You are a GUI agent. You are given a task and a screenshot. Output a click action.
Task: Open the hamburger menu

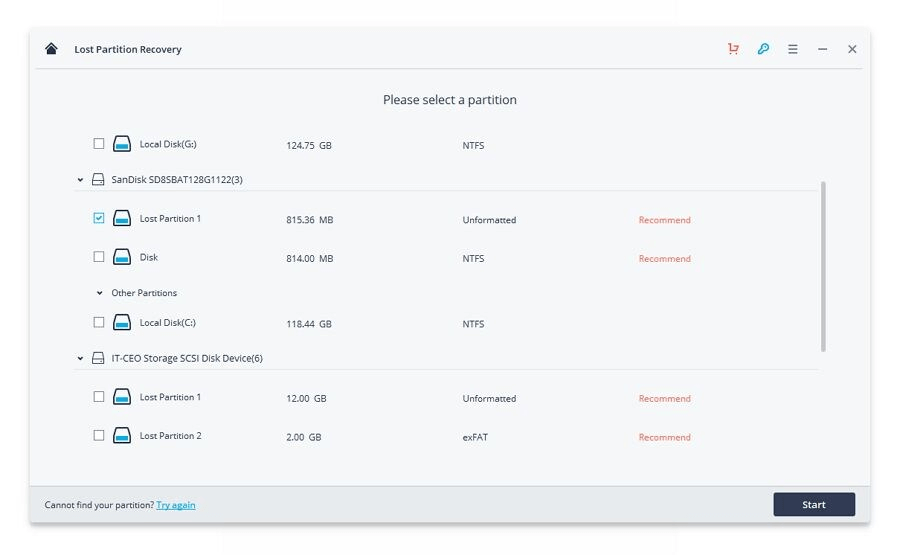pyautogui.click(x=793, y=49)
